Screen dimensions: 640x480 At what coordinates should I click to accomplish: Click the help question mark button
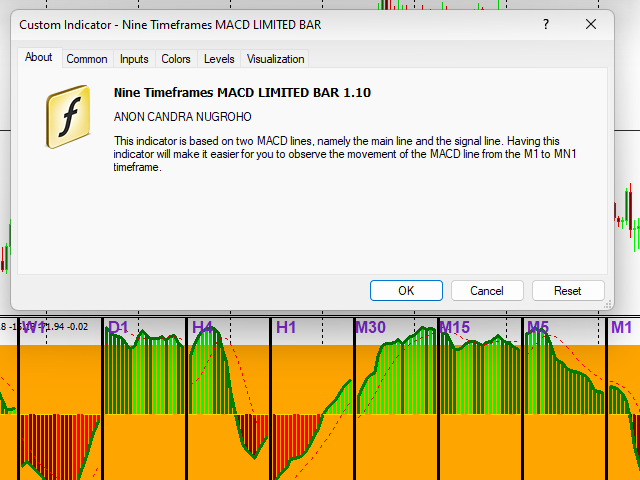(x=546, y=24)
